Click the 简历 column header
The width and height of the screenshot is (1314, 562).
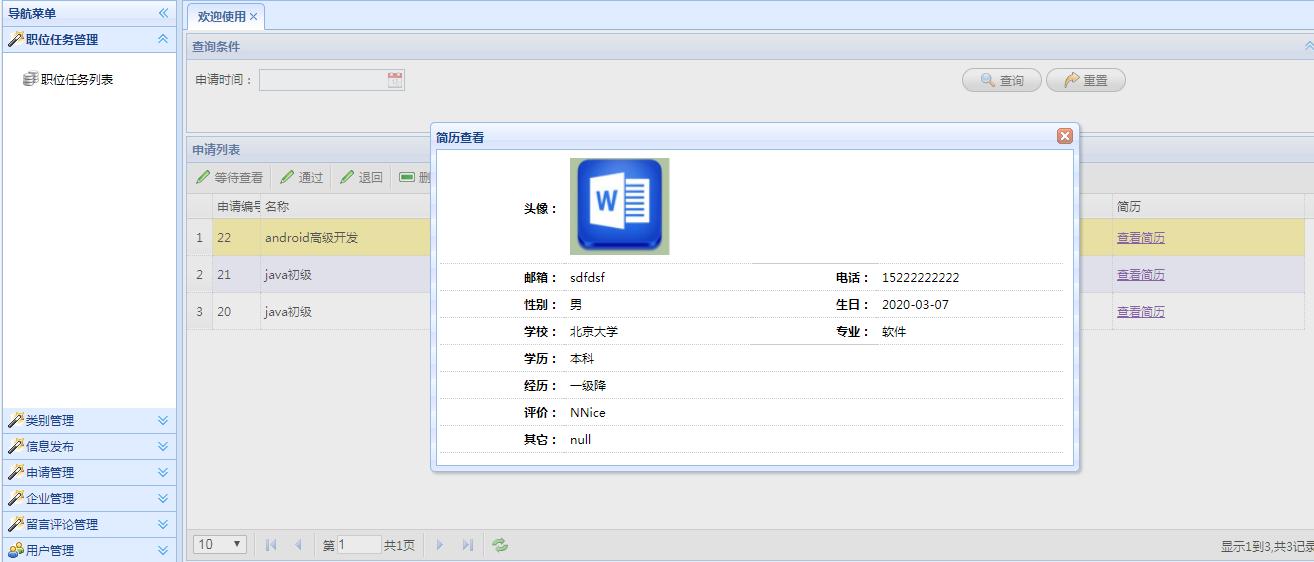point(1208,207)
